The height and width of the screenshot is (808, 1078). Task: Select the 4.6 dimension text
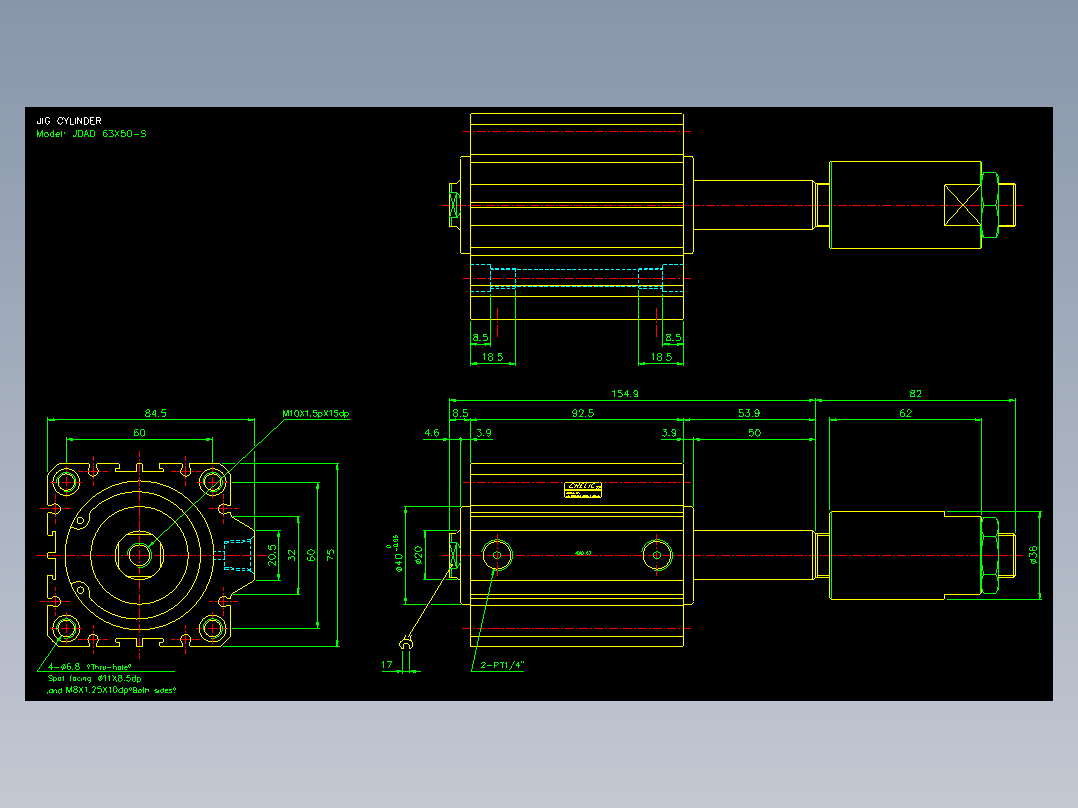(x=431, y=433)
